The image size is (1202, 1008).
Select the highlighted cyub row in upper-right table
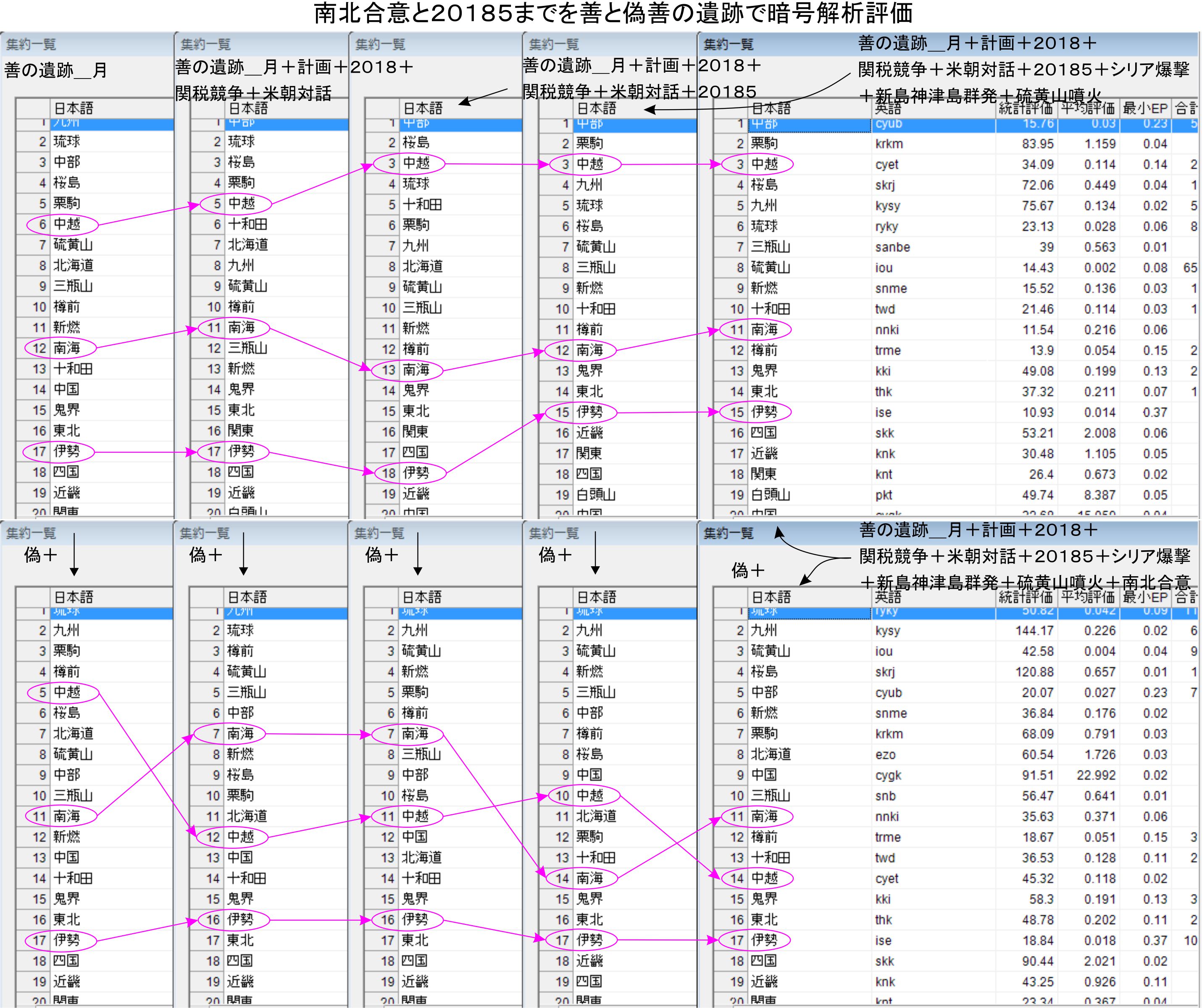(x=888, y=124)
